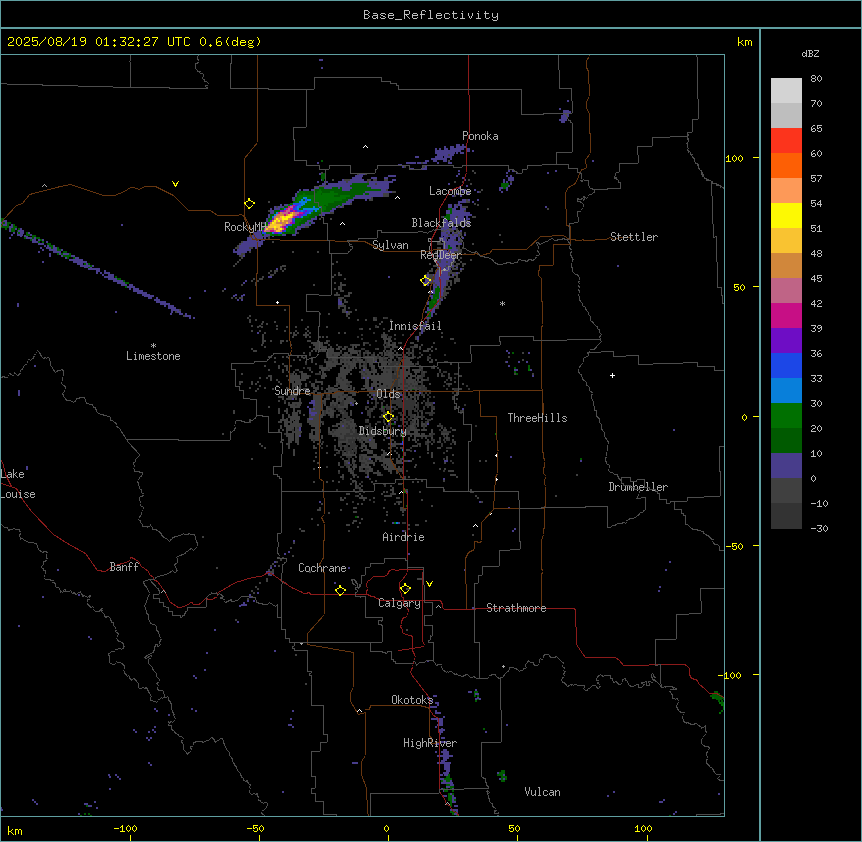Viewport: 862px width, 842px height.
Task: Click the RedDeer city label
Action: click(x=440, y=255)
